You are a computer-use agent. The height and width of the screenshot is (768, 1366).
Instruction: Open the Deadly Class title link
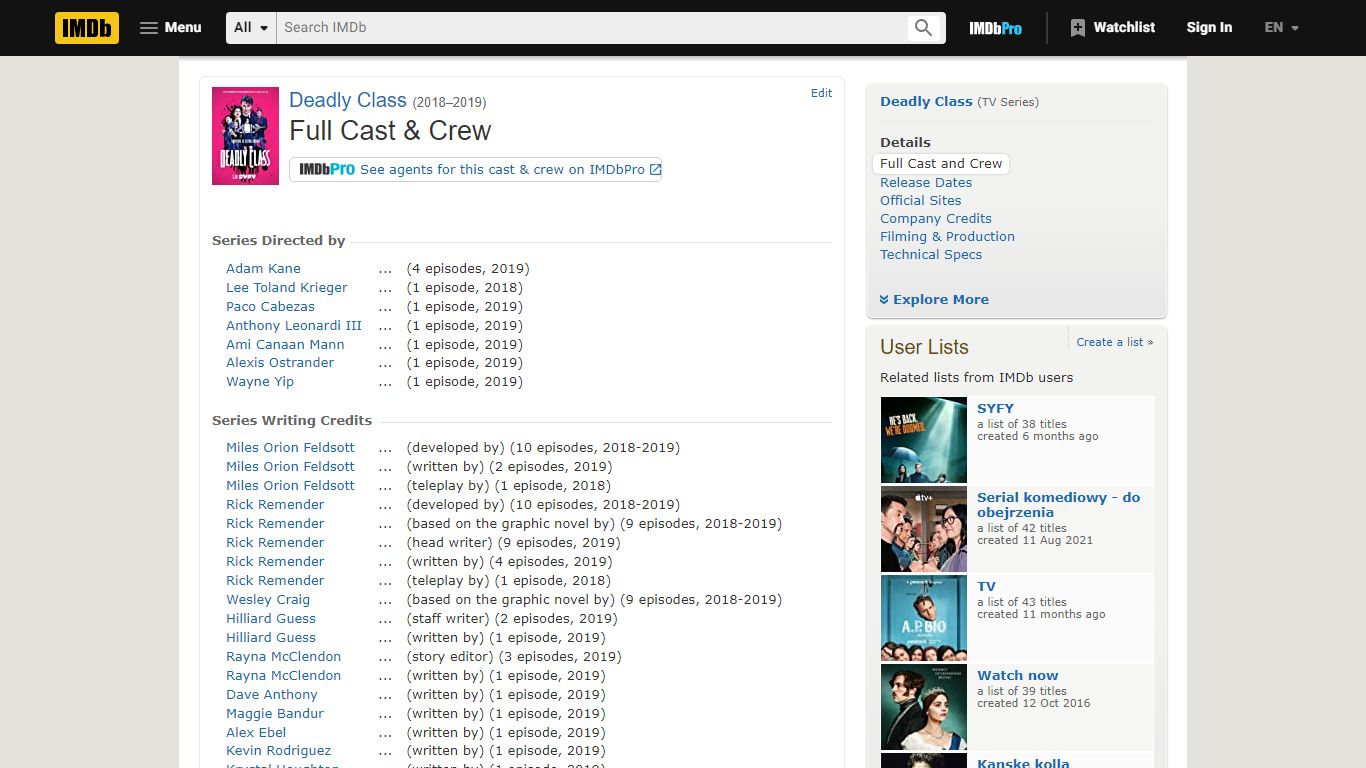coord(348,100)
